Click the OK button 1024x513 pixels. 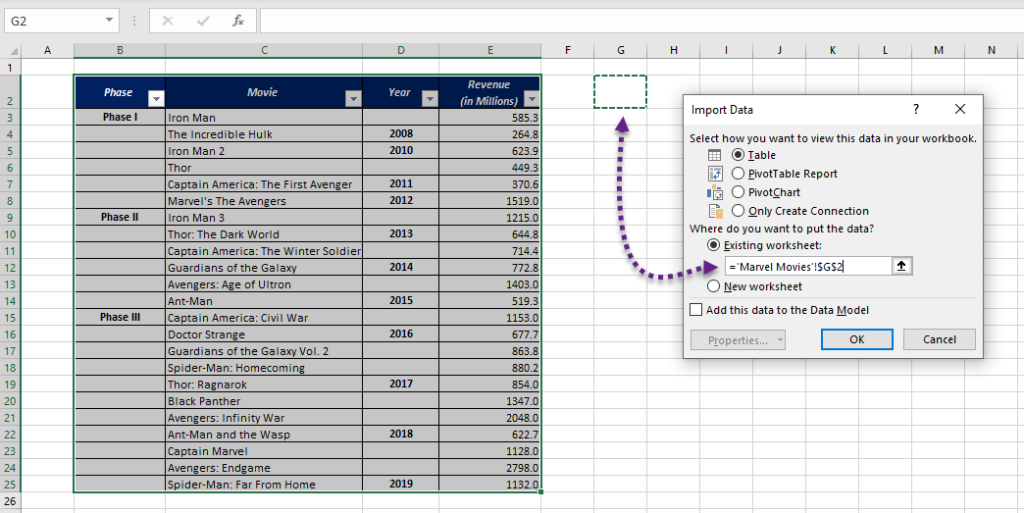pos(857,339)
